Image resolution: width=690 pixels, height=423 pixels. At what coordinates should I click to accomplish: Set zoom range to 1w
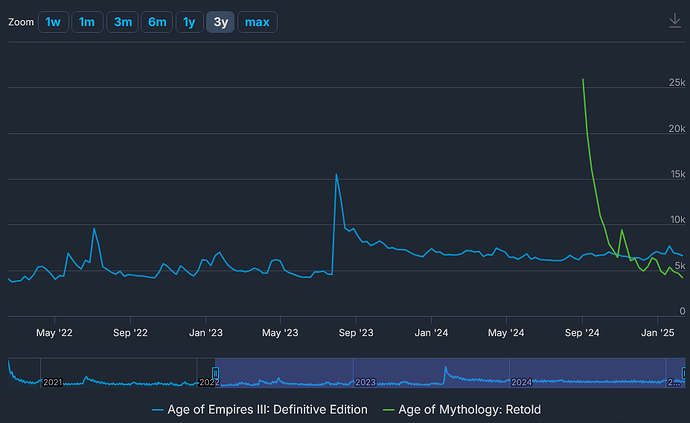click(x=53, y=22)
